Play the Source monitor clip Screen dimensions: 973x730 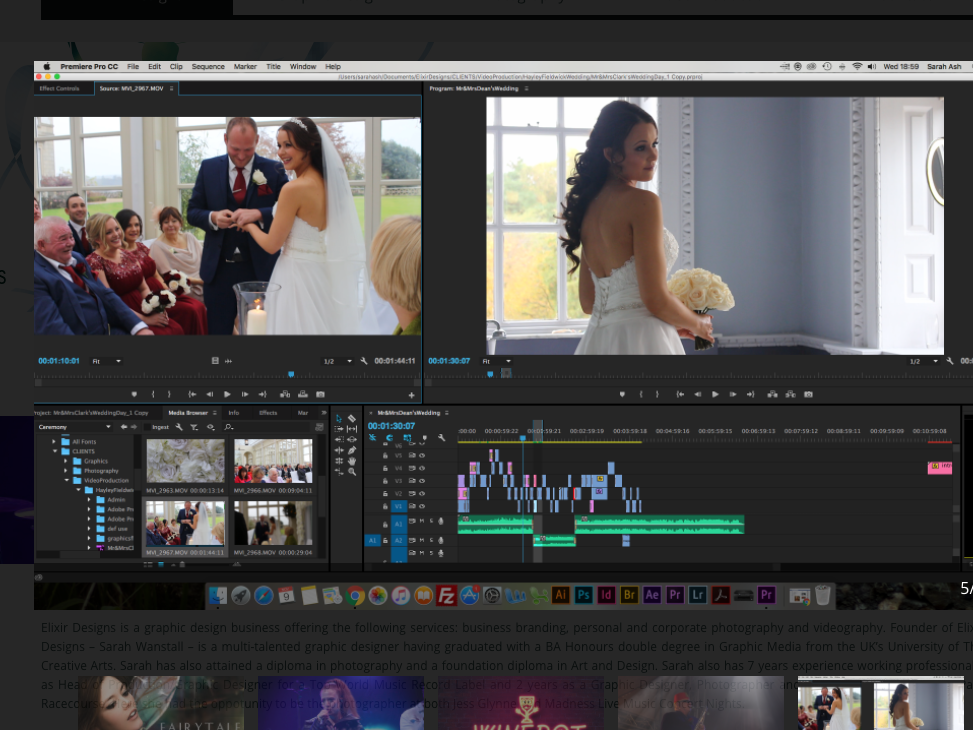click(x=227, y=394)
